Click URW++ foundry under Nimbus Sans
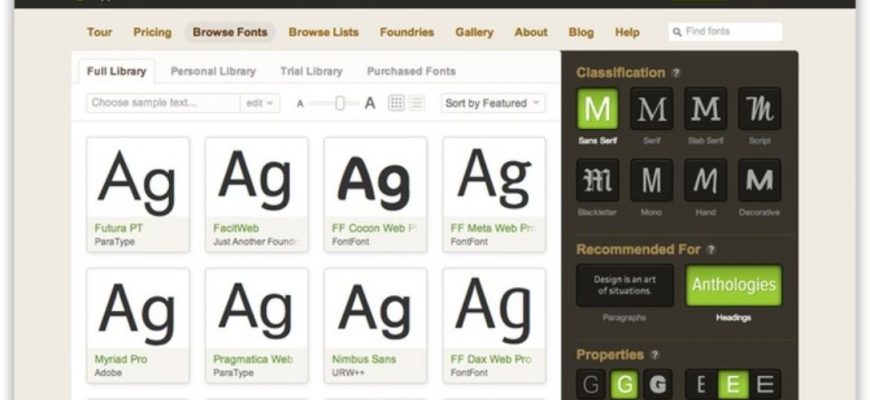Image resolution: width=870 pixels, height=400 pixels. click(348, 373)
